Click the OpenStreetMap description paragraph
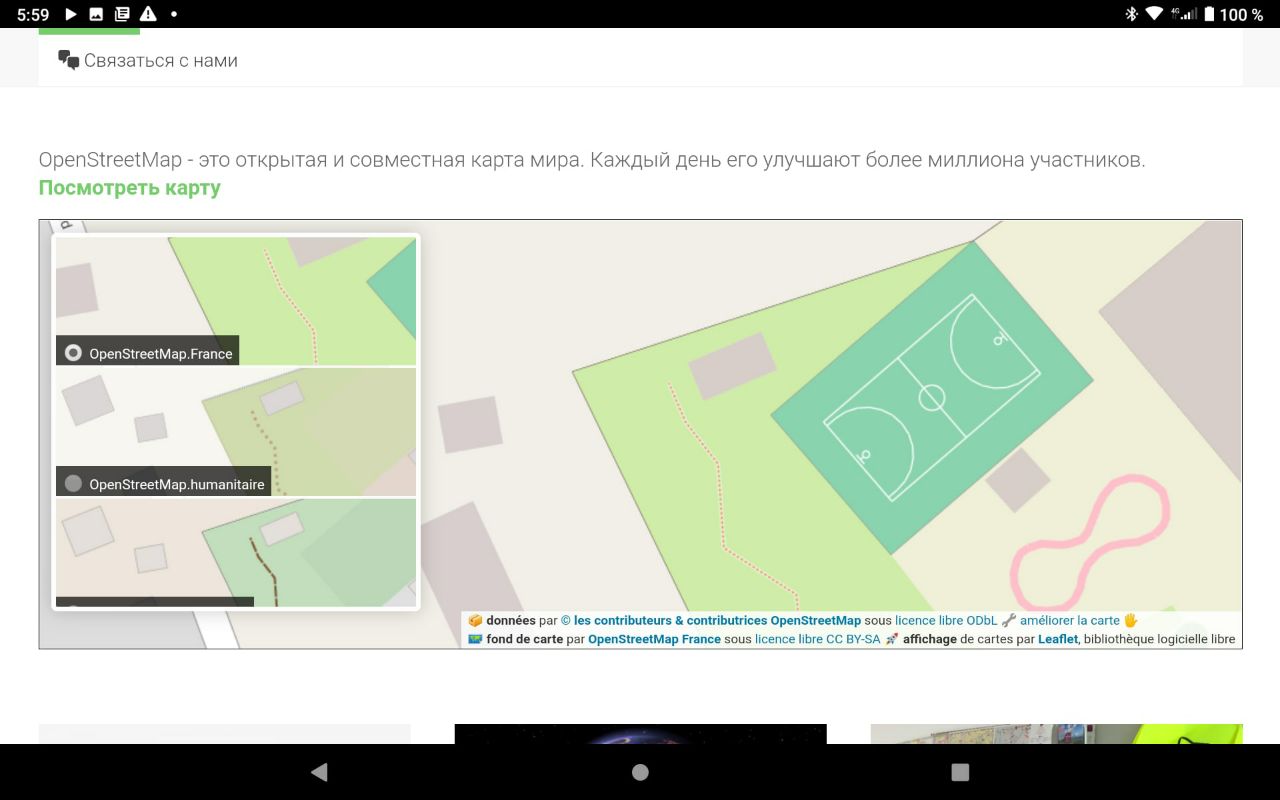 coord(592,160)
